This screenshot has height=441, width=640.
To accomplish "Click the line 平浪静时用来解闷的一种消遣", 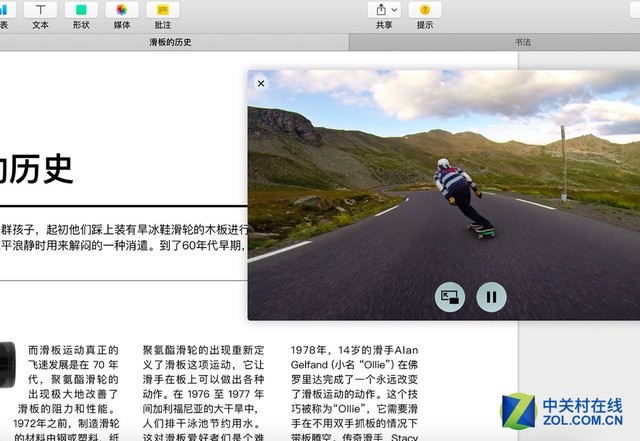I will click(122, 245).
